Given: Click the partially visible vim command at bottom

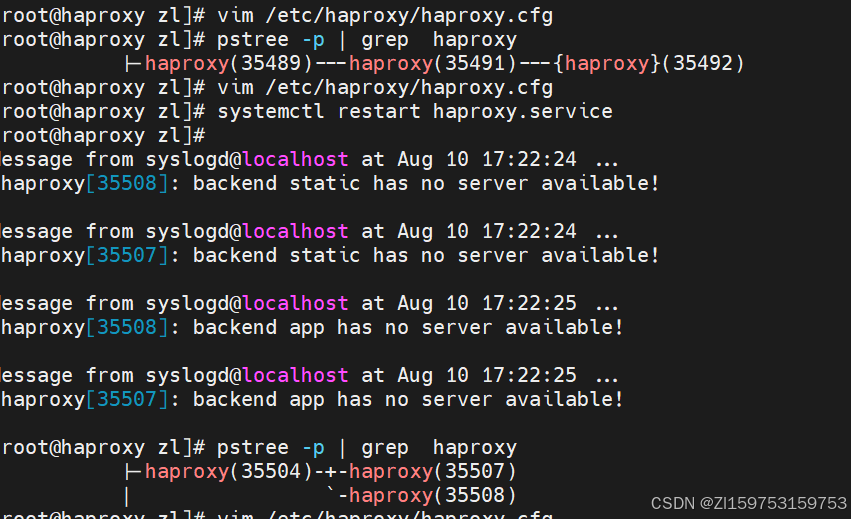Looking at the screenshot, I should point(385,515).
